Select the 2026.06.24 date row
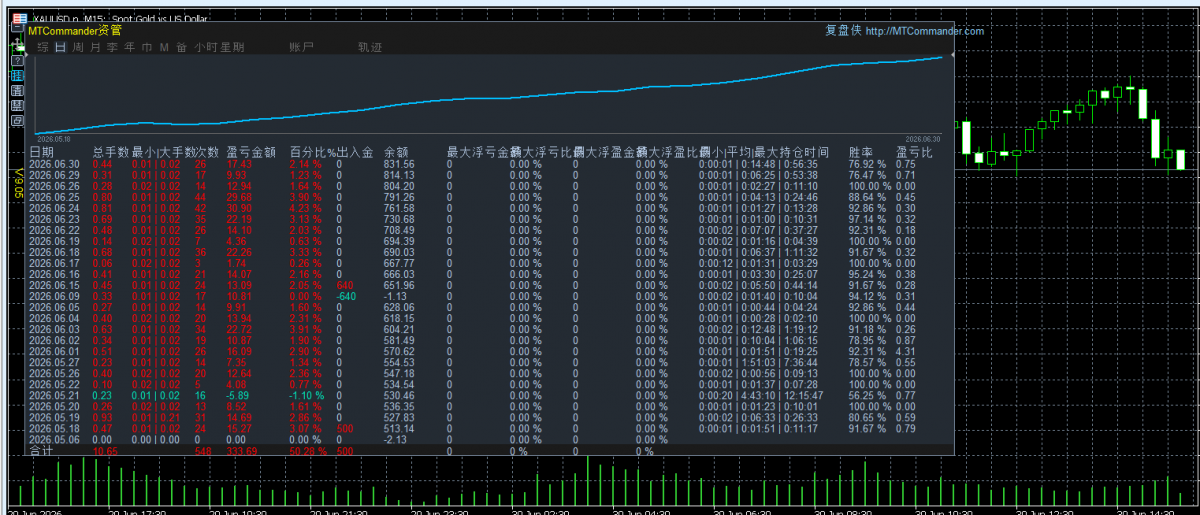This screenshot has width=1200, height=515. point(54,208)
